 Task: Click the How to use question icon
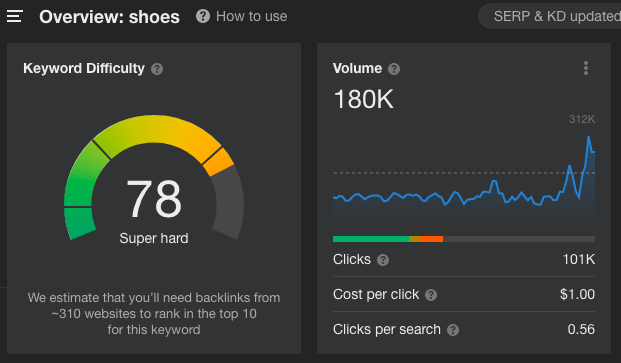coord(203,16)
